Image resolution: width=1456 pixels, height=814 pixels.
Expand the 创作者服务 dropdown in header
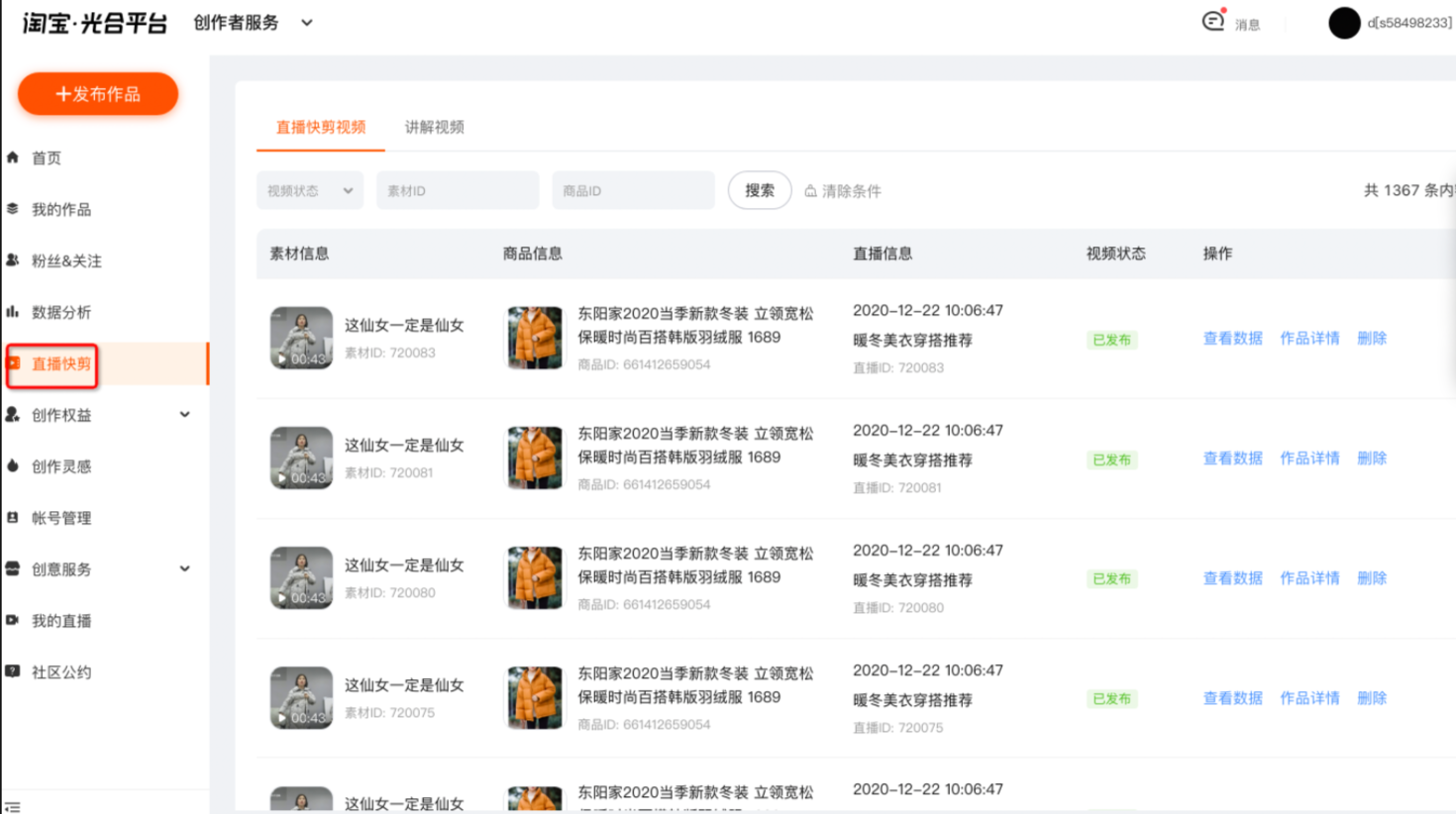coord(307,23)
